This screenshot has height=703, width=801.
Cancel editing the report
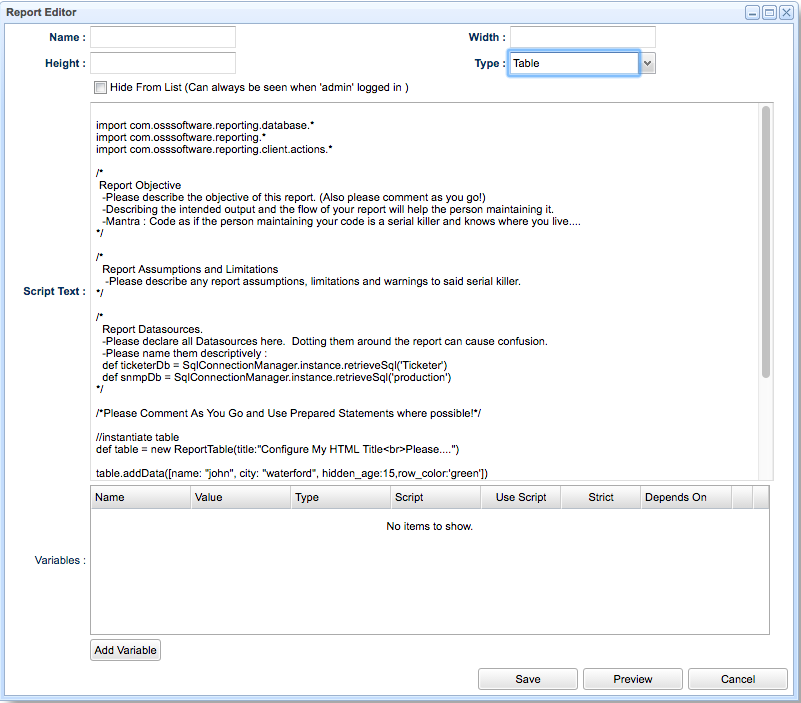(738, 679)
